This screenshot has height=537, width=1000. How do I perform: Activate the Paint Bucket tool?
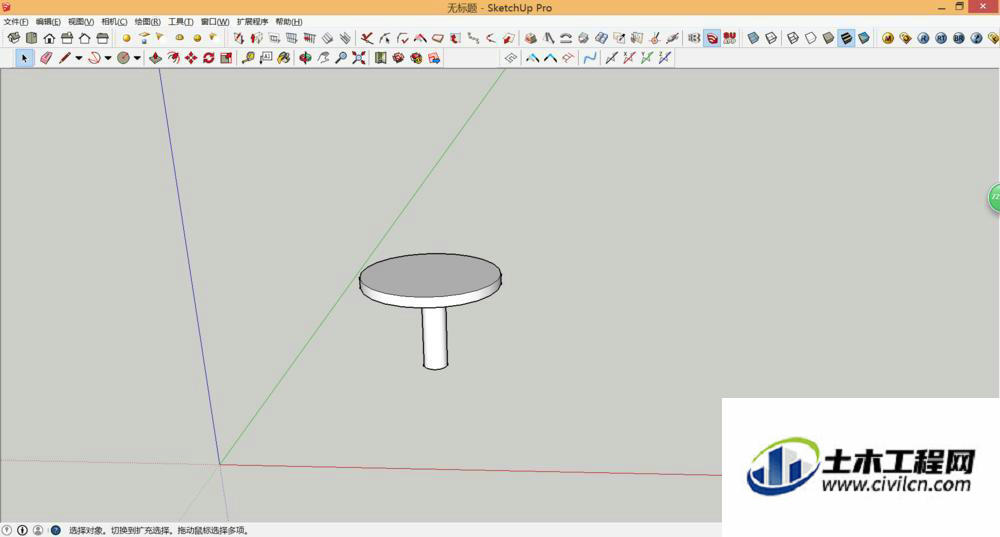284,58
